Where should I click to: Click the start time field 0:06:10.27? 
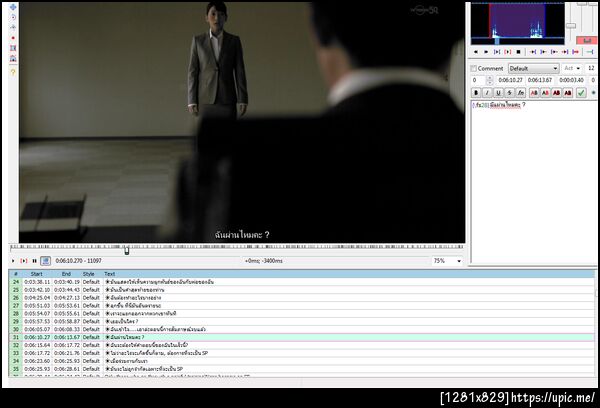tap(510, 80)
